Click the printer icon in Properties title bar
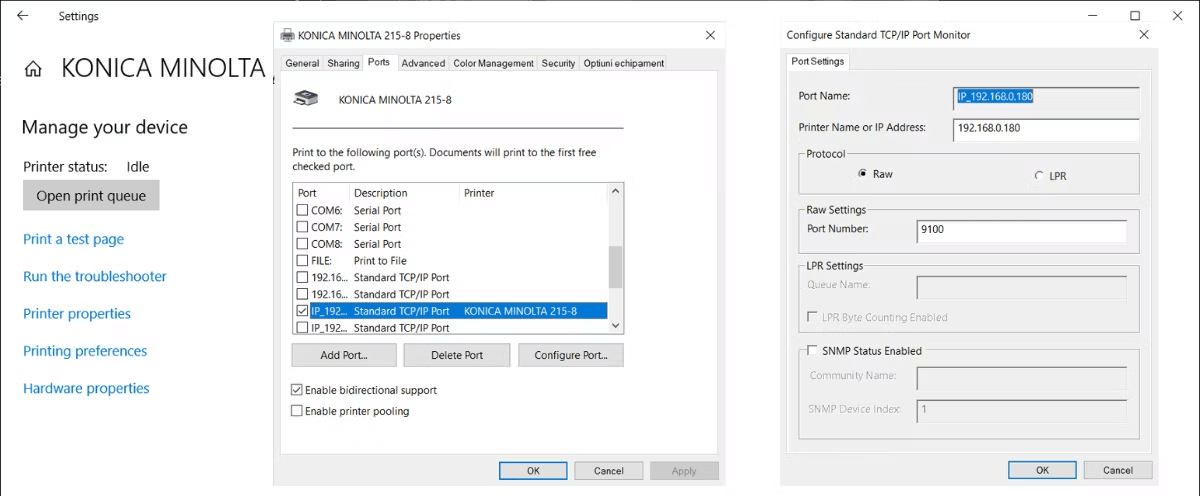 pyautogui.click(x=288, y=35)
